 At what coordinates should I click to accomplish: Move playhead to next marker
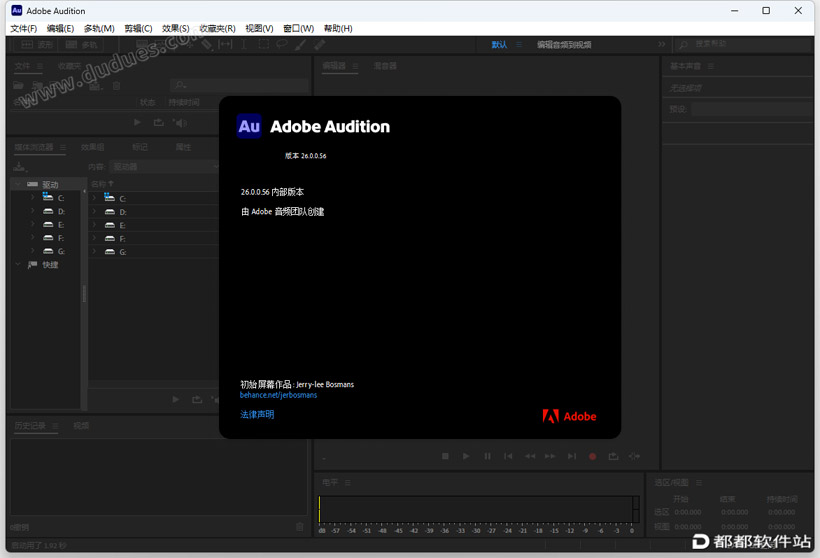click(x=572, y=456)
